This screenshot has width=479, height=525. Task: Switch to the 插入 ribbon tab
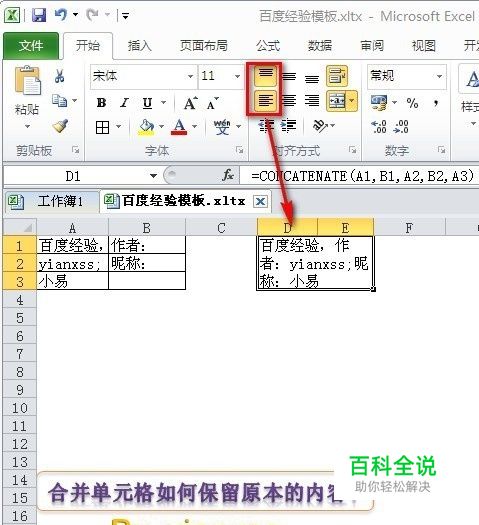140,46
